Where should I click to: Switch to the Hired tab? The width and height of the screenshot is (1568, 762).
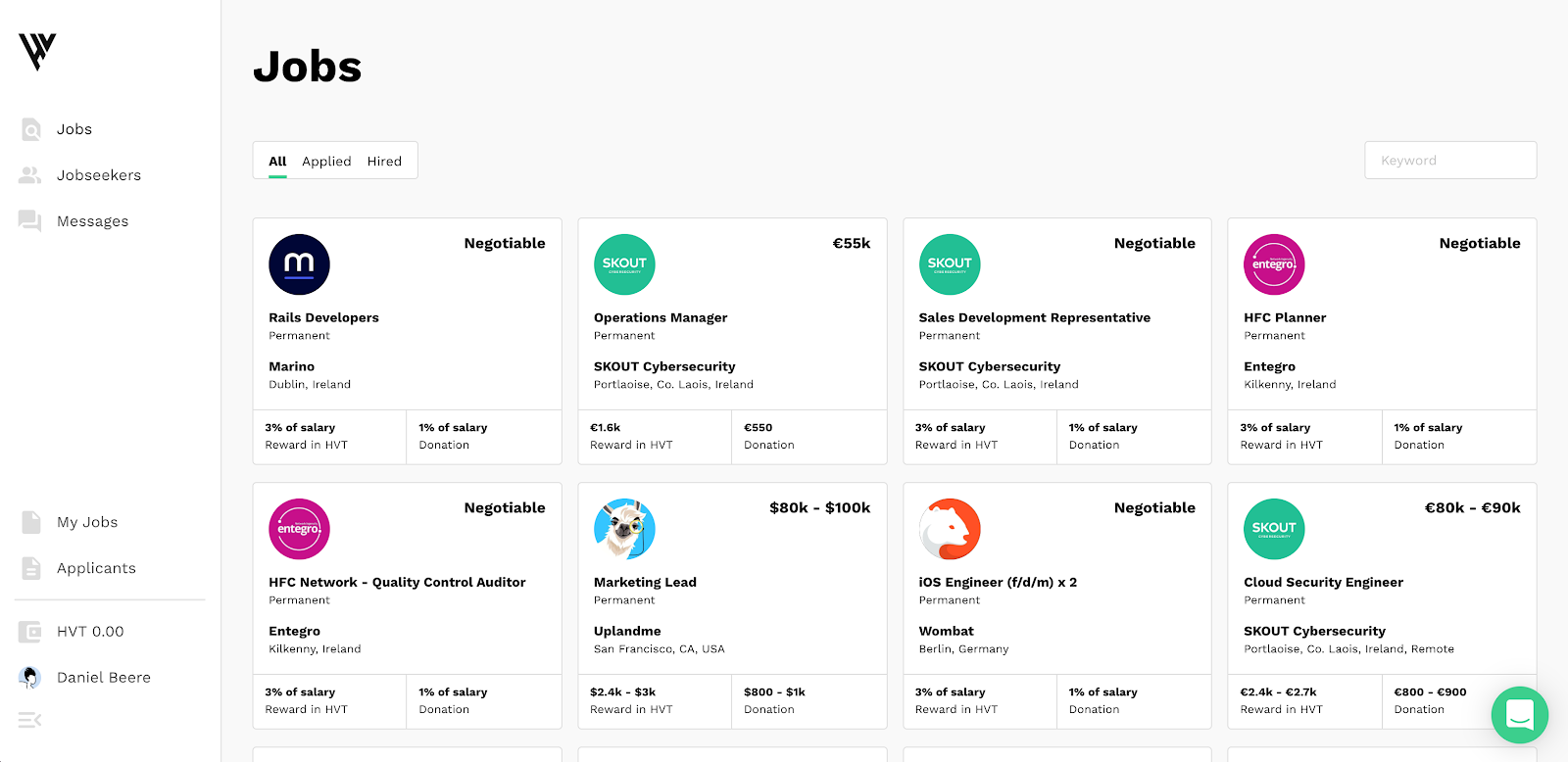tap(384, 162)
